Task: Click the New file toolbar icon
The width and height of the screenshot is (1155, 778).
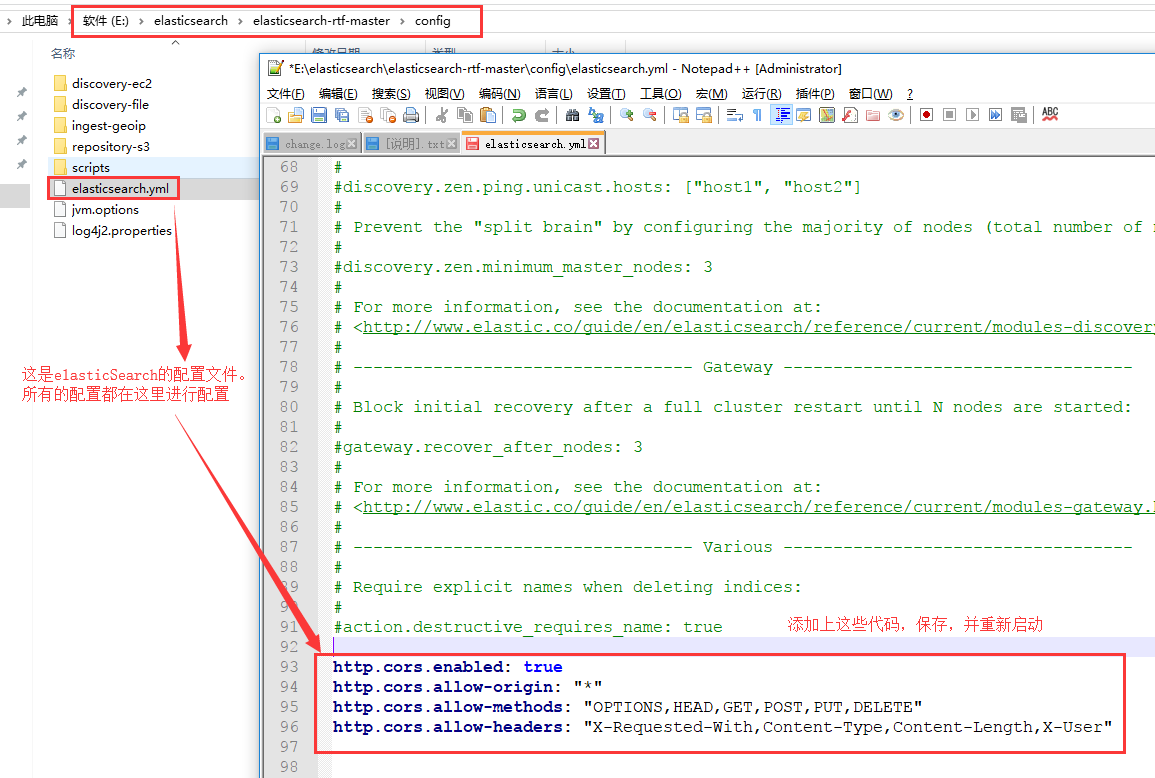Action: pos(273,115)
